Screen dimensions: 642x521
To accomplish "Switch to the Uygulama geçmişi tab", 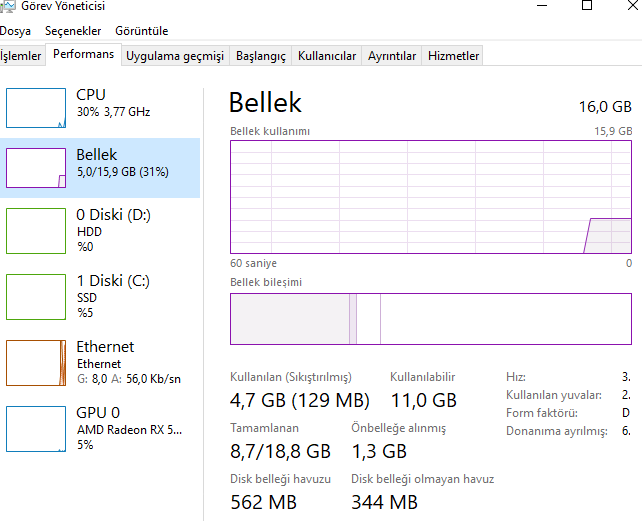I will pos(175,56).
